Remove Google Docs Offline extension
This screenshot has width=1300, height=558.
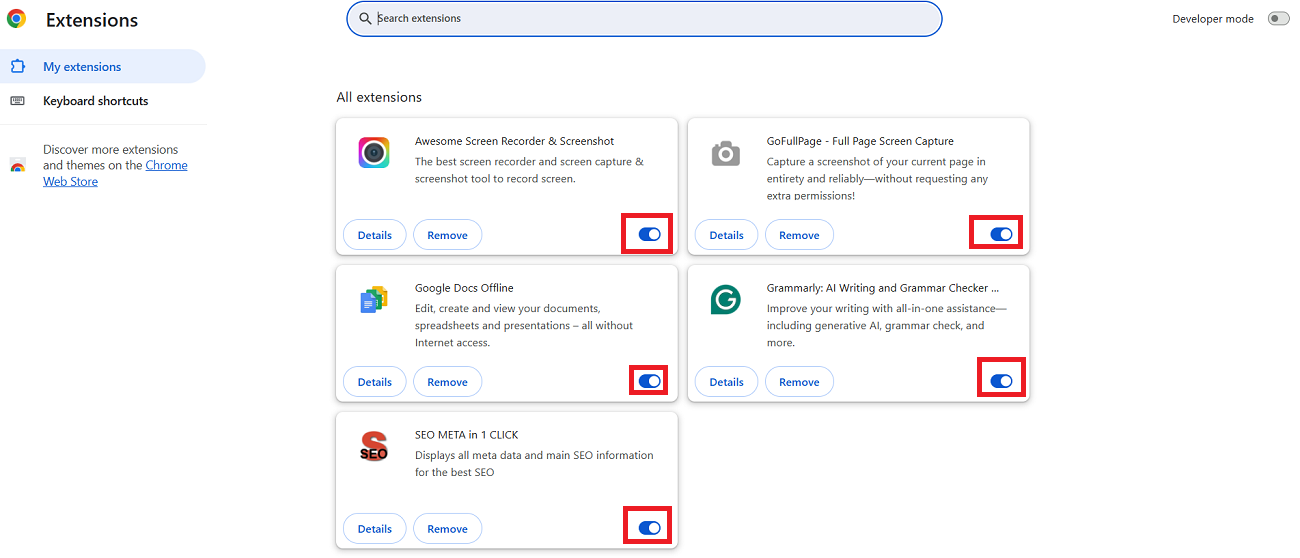447,382
